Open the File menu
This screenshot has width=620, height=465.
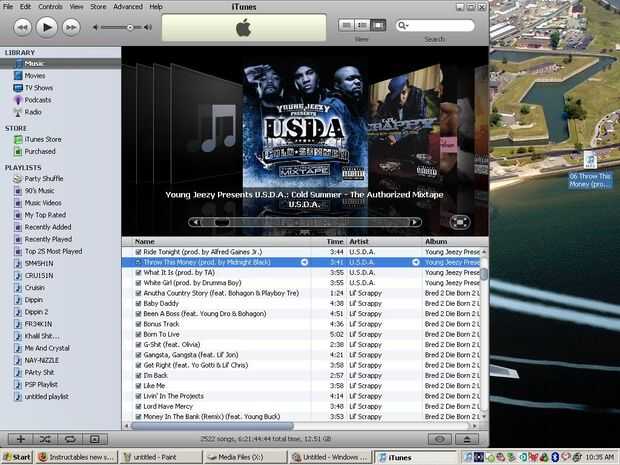click(8, 6)
